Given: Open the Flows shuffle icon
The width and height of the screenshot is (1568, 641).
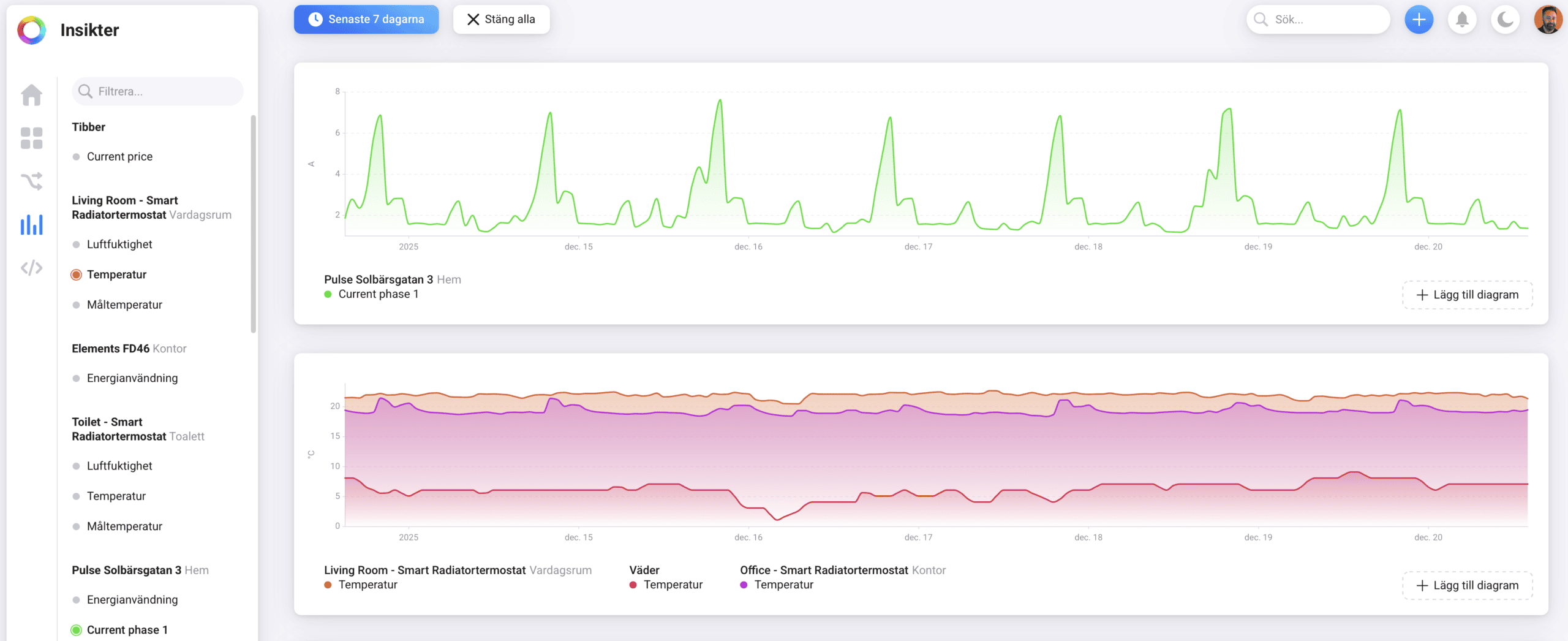Looking at the screenshot, I should [31, 181].
